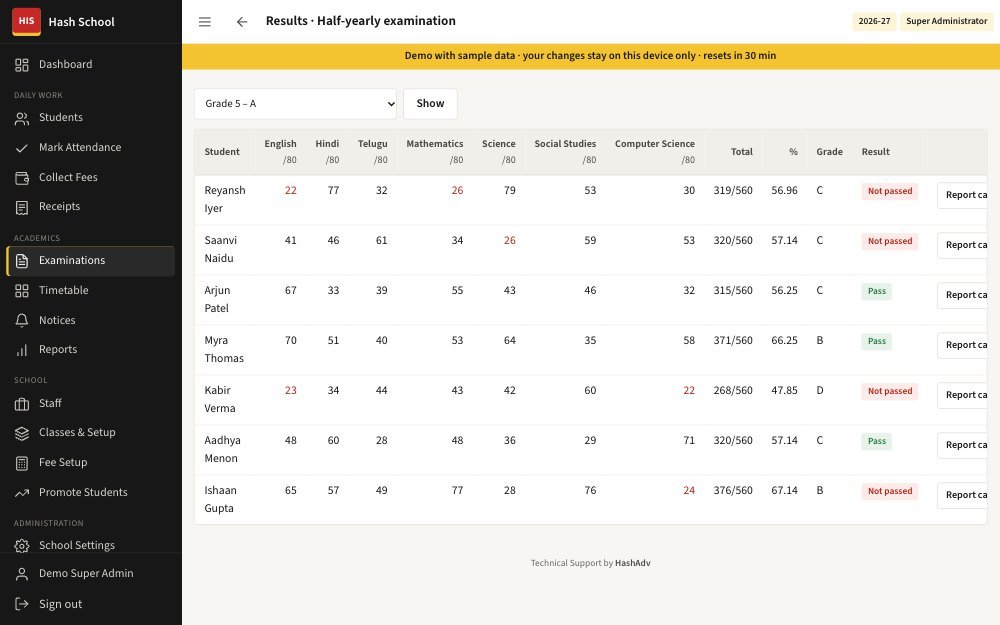Open Dashboard from the sidebar
The image size is (1000, 625).
tap(91, 64)
